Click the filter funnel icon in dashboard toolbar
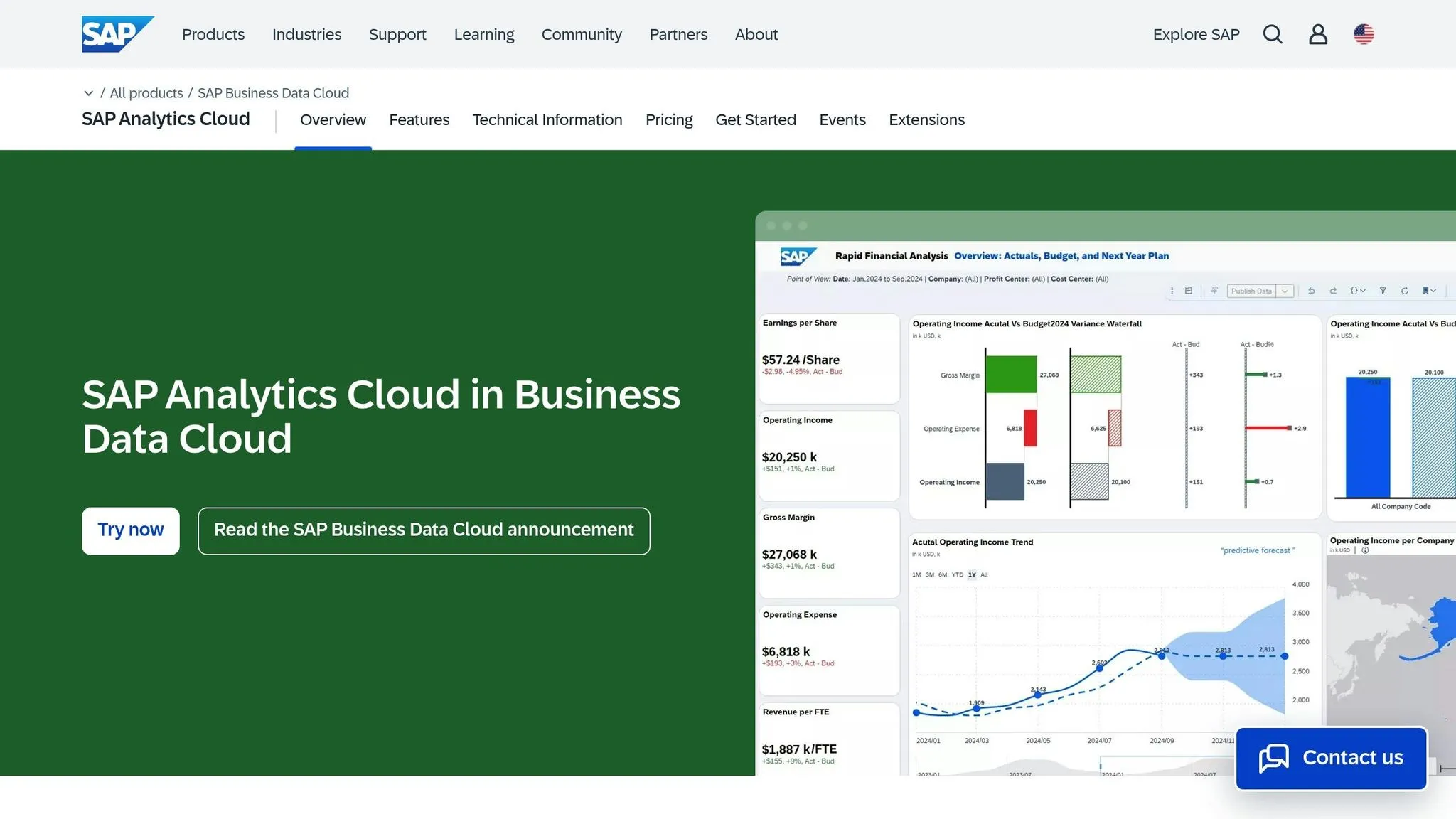The height and width of the screenshot is (819, 1456). pyautogui.click(x=1383, y=291)
